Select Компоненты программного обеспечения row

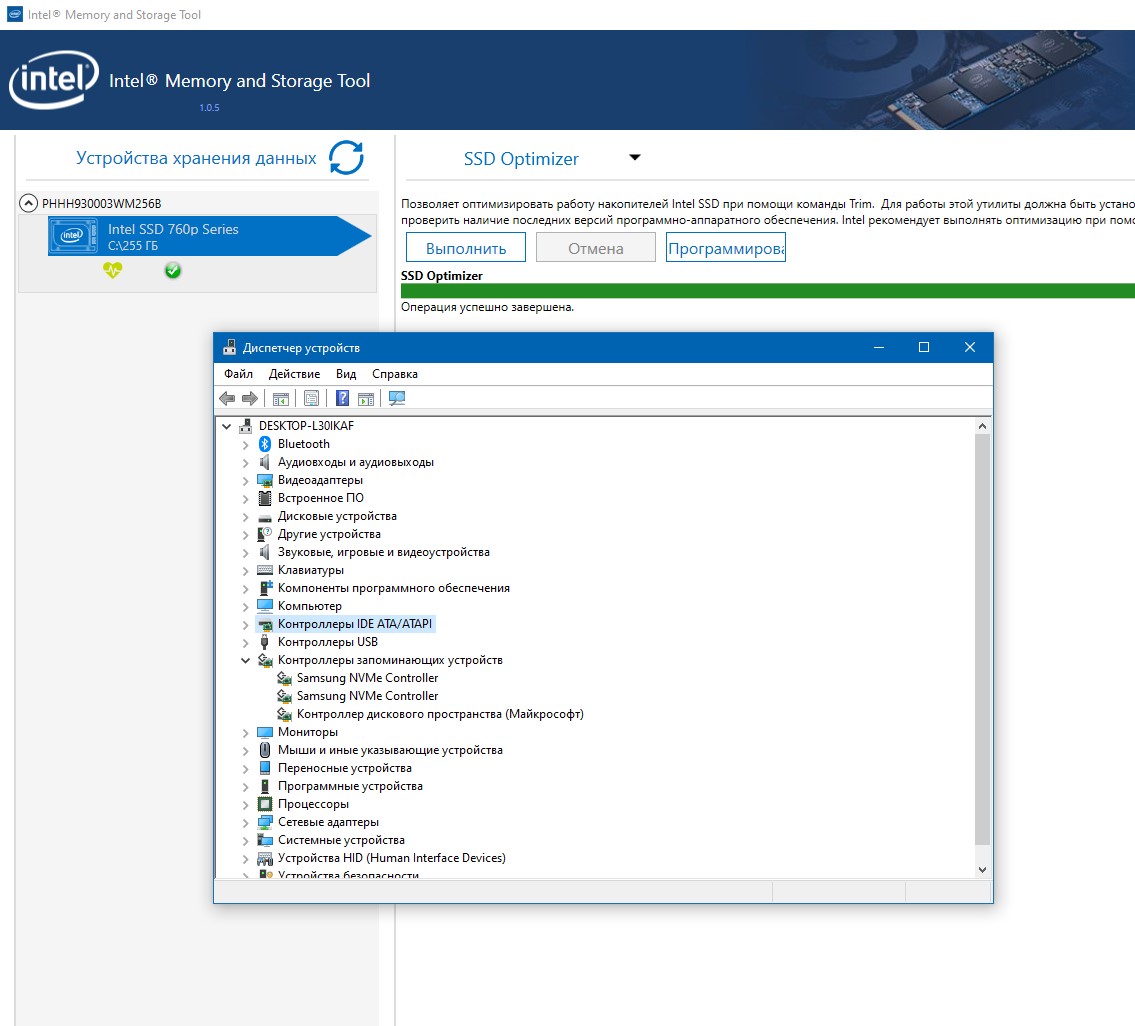(394, 588)
